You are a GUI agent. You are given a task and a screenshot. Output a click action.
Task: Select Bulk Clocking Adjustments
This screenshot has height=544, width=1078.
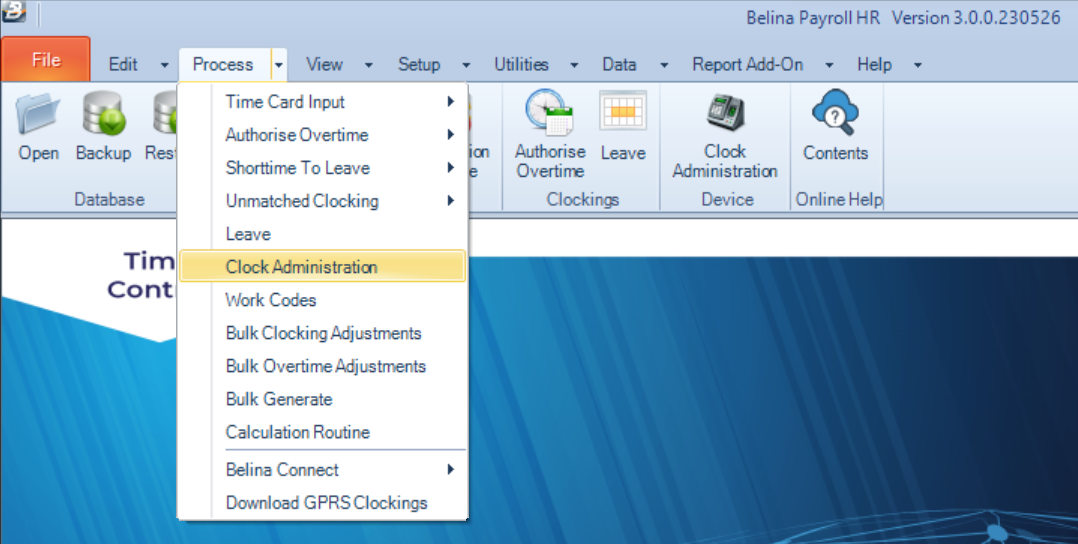(322, 333)
